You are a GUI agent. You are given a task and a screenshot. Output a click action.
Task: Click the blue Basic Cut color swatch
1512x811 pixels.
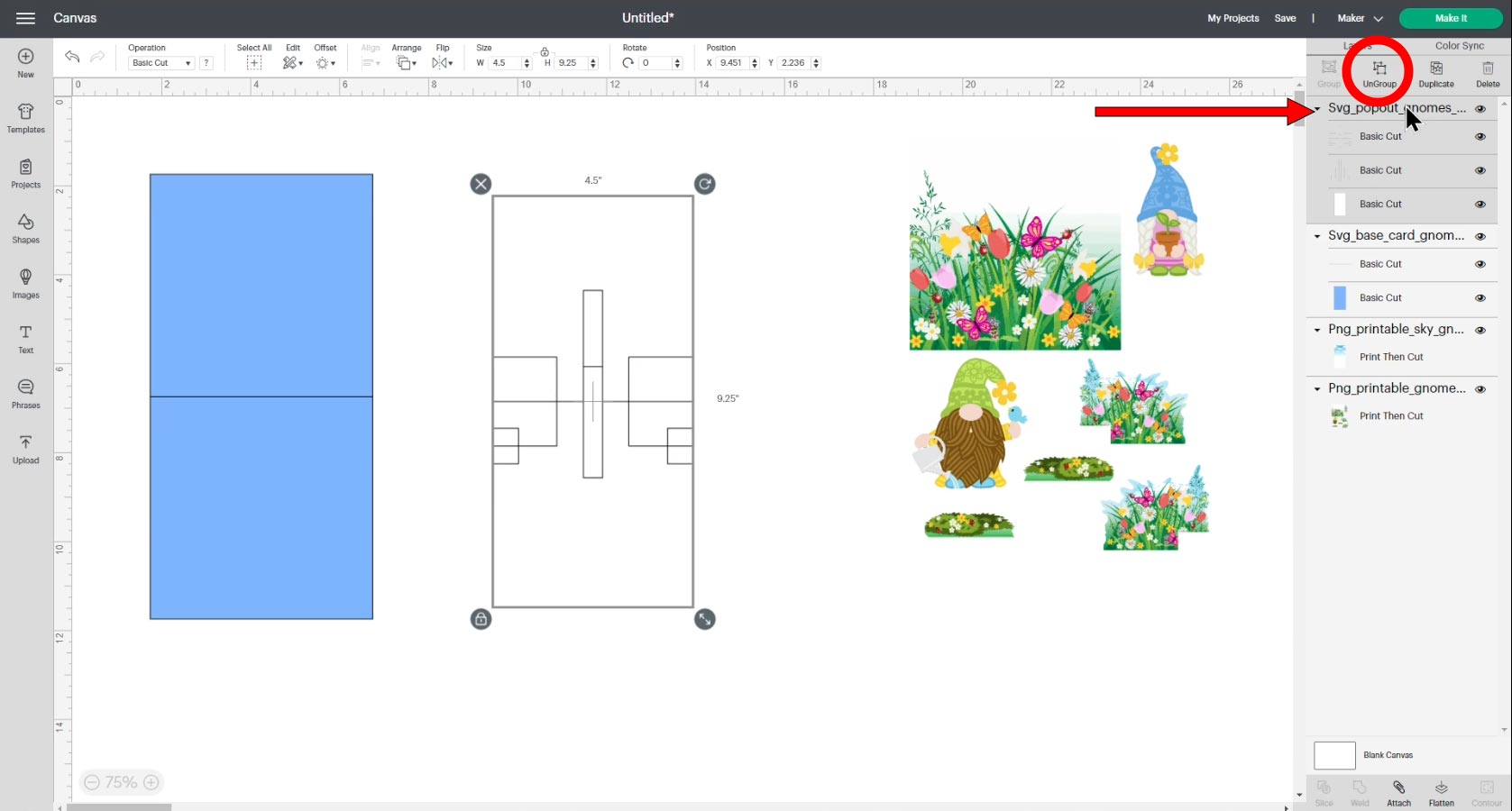[x=1340, y=297]
